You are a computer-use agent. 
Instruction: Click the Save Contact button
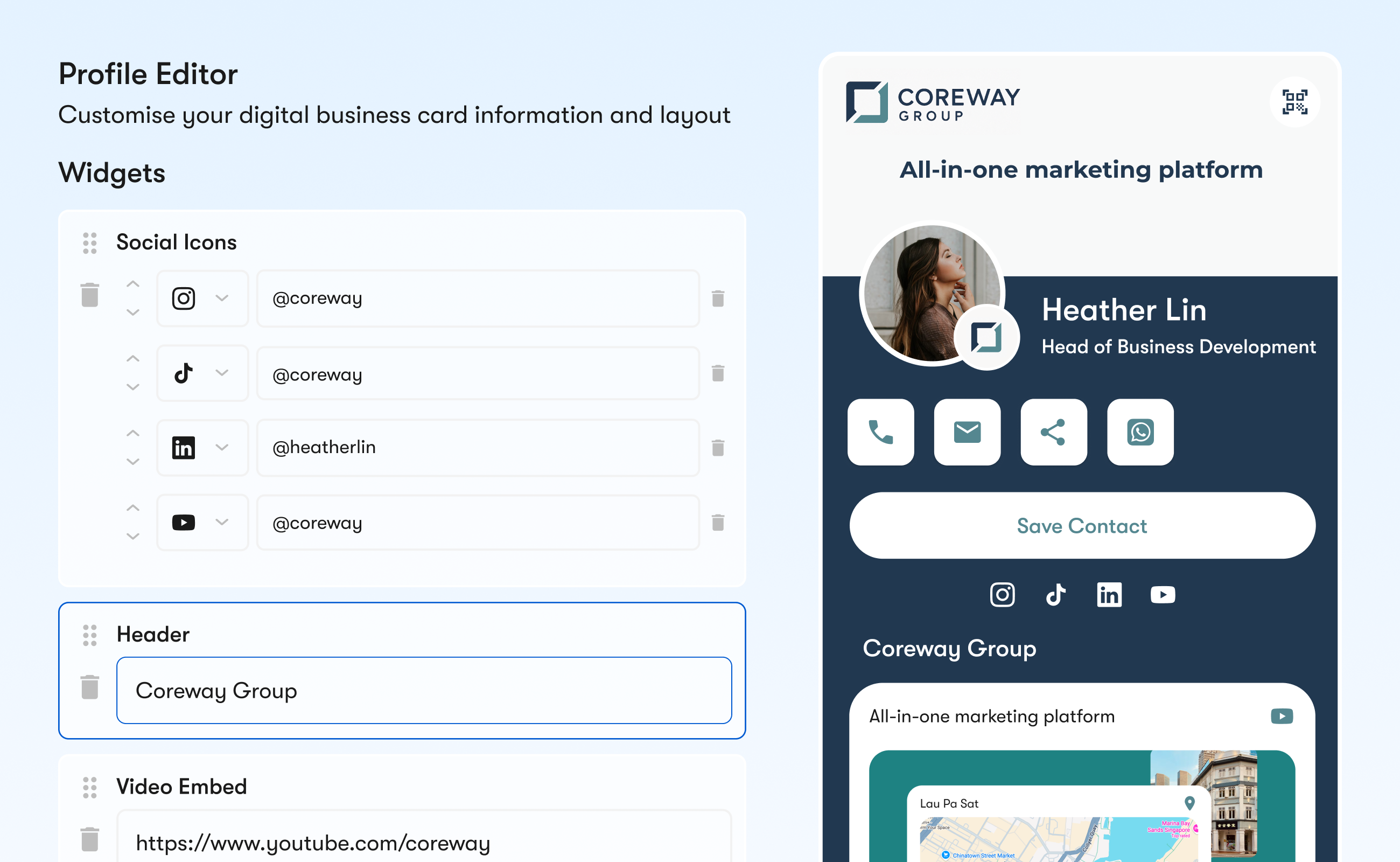click(x=1083, y=526)
